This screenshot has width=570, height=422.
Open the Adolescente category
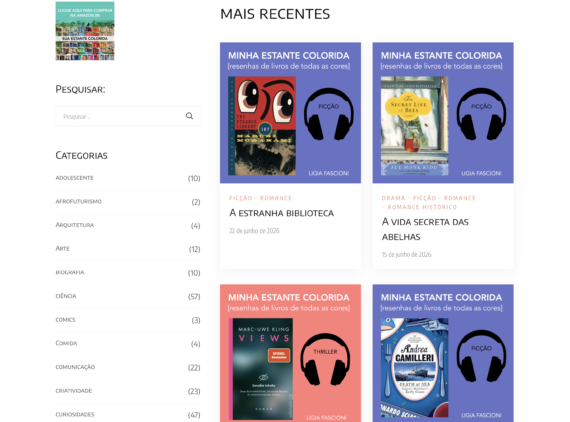coord(75,178)
